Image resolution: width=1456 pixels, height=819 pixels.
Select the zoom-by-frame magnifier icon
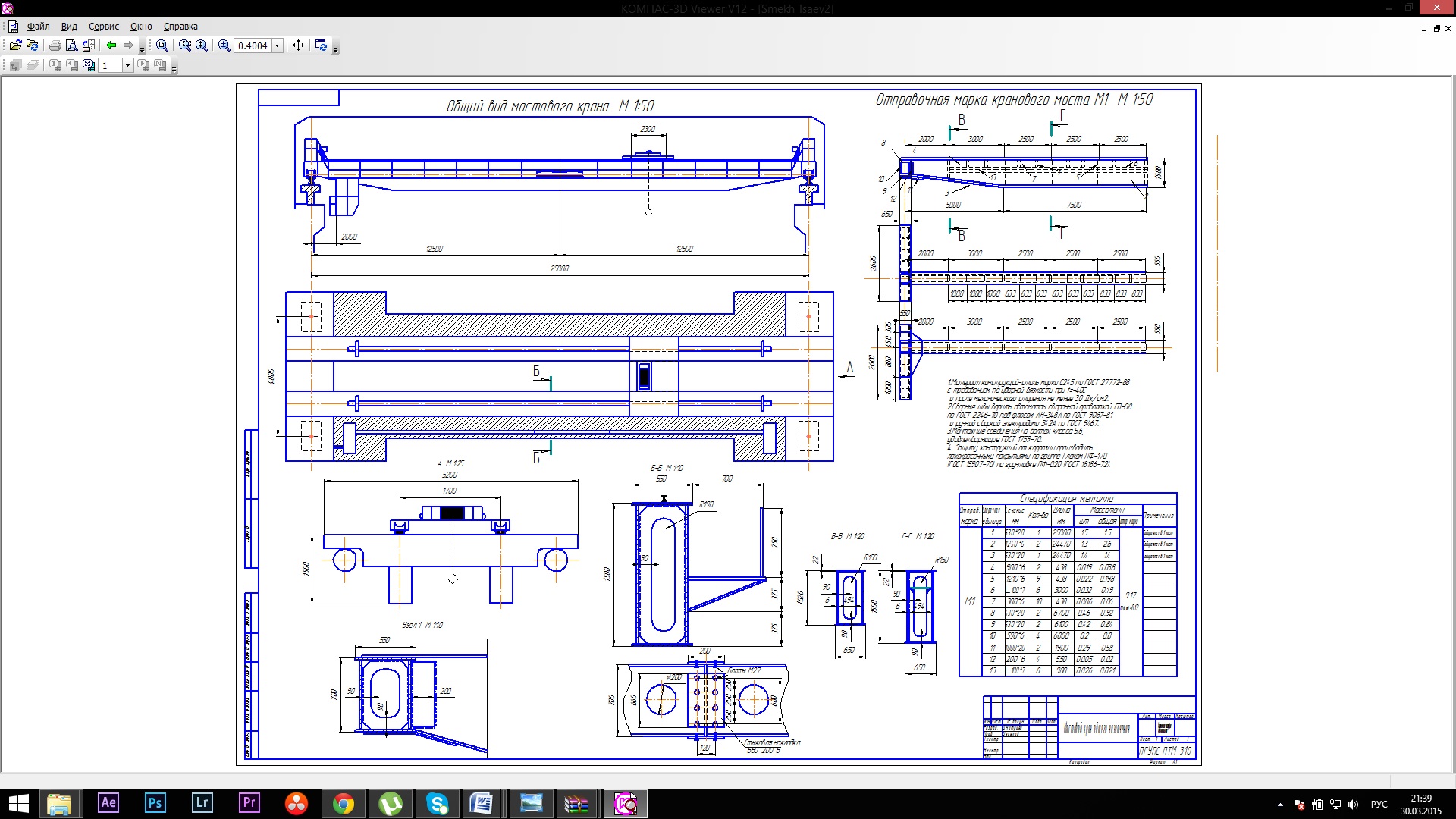[185, 45]
